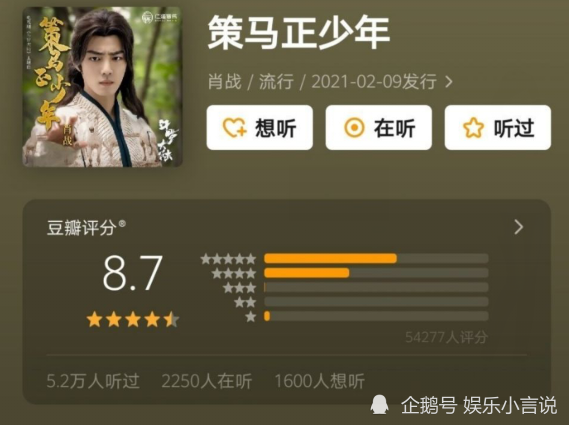The height and width of the screenshot is (425, 569).
Task: Click the star icon on 听过
Action: (x=474, y=128)
